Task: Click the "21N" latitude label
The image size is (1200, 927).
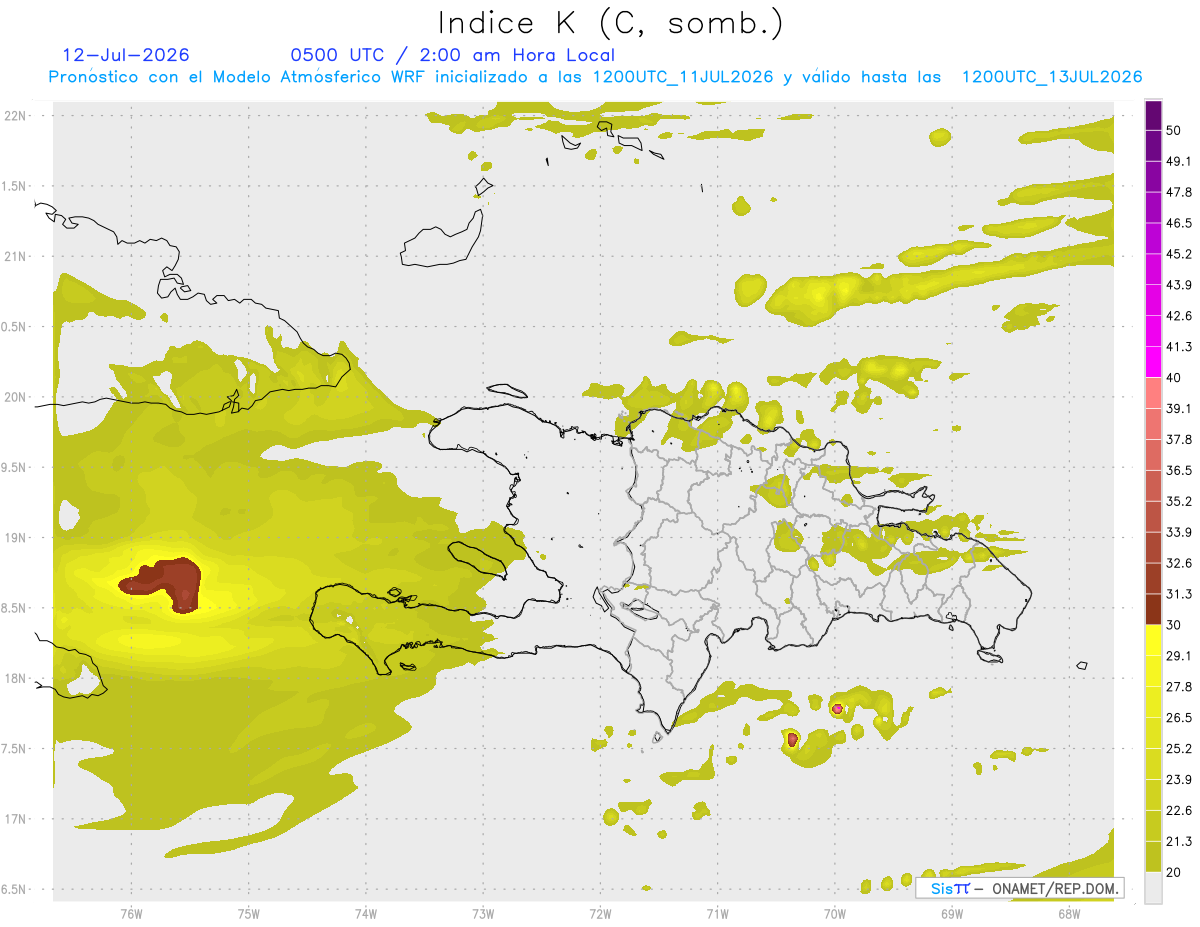Action: click(16, 256)
